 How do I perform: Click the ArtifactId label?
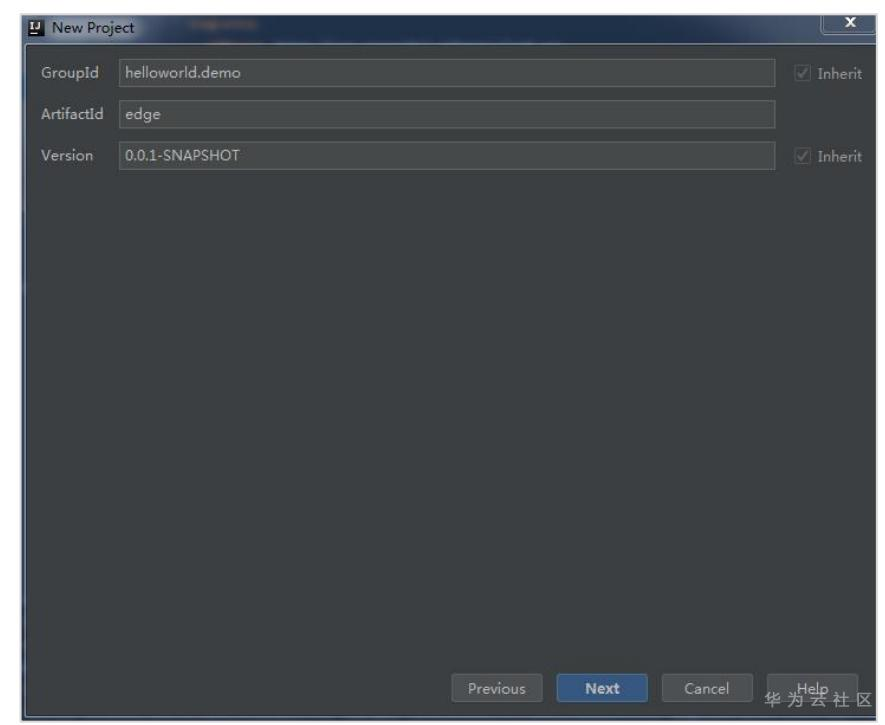[72, 114]
